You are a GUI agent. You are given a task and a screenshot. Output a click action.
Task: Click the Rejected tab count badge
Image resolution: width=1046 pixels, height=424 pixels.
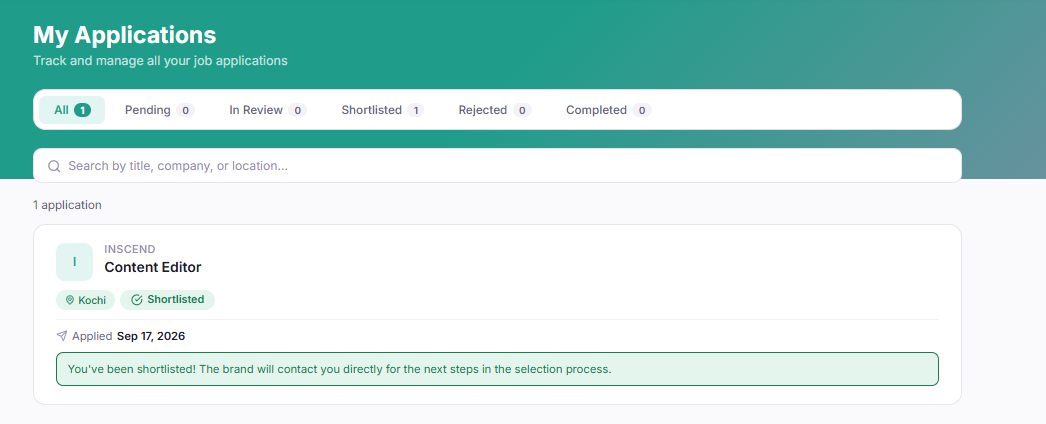(x=522, y=110)
